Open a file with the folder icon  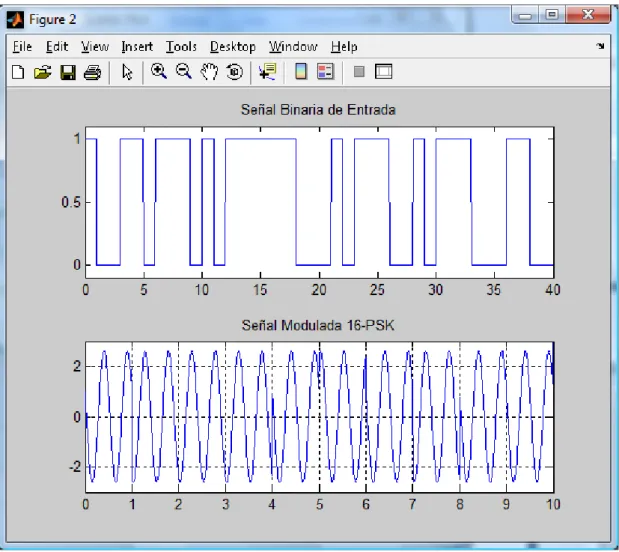click(43, 73)
